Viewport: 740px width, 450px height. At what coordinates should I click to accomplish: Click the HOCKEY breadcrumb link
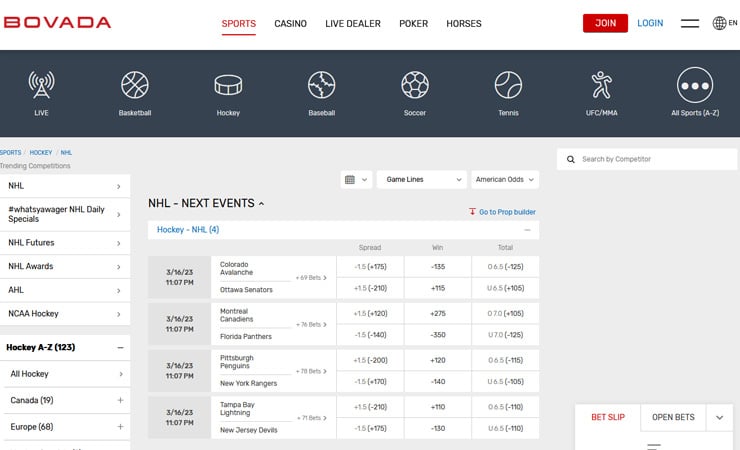41,153
